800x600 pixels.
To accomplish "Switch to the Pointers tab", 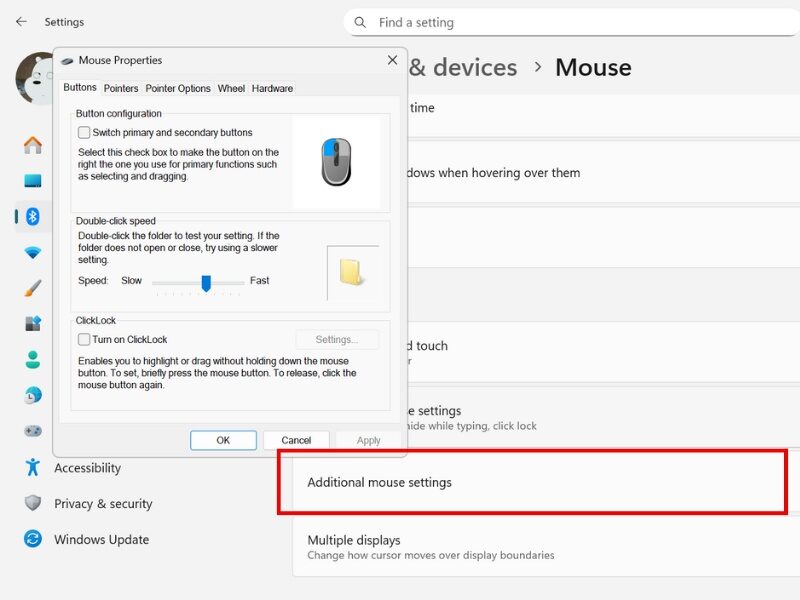I will pos(121,89).
